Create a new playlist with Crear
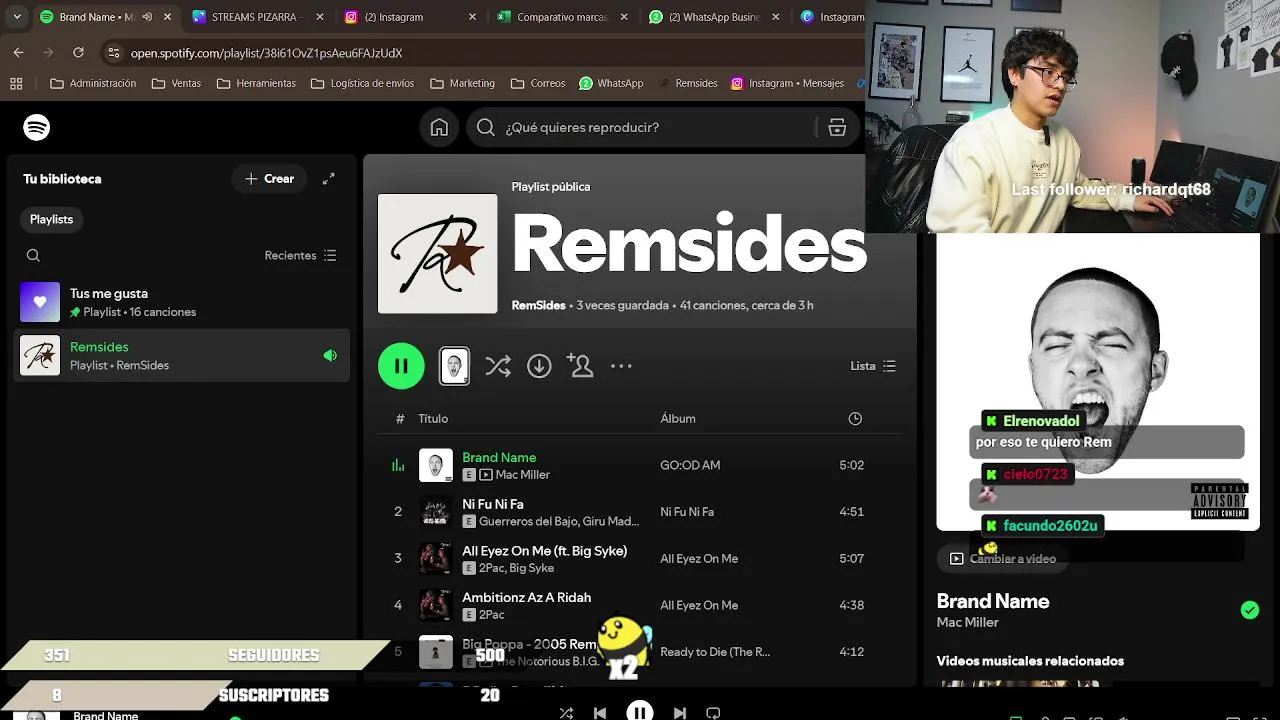1280x720 pixels. pyautogui.click(x=270, y=179)
